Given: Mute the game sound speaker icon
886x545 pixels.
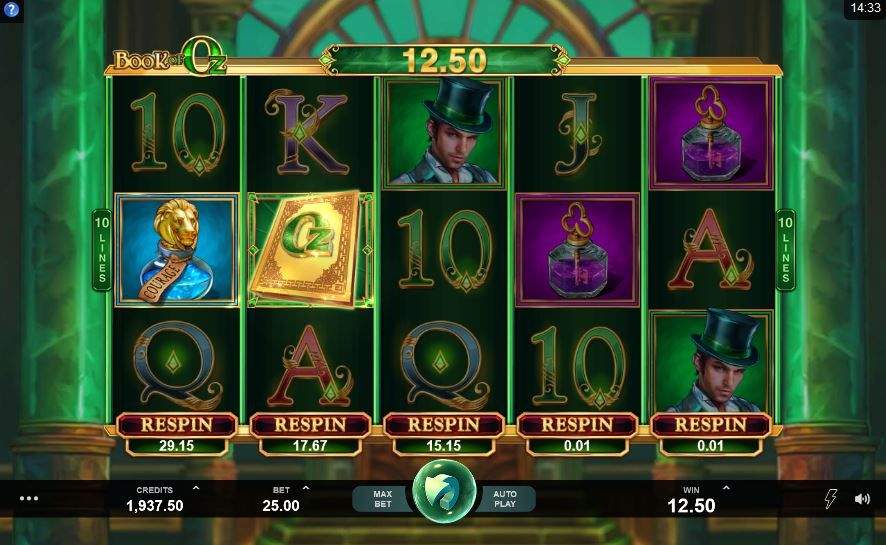Looking at the screenshot, I should pyautogui.click(x=862, y=499).
